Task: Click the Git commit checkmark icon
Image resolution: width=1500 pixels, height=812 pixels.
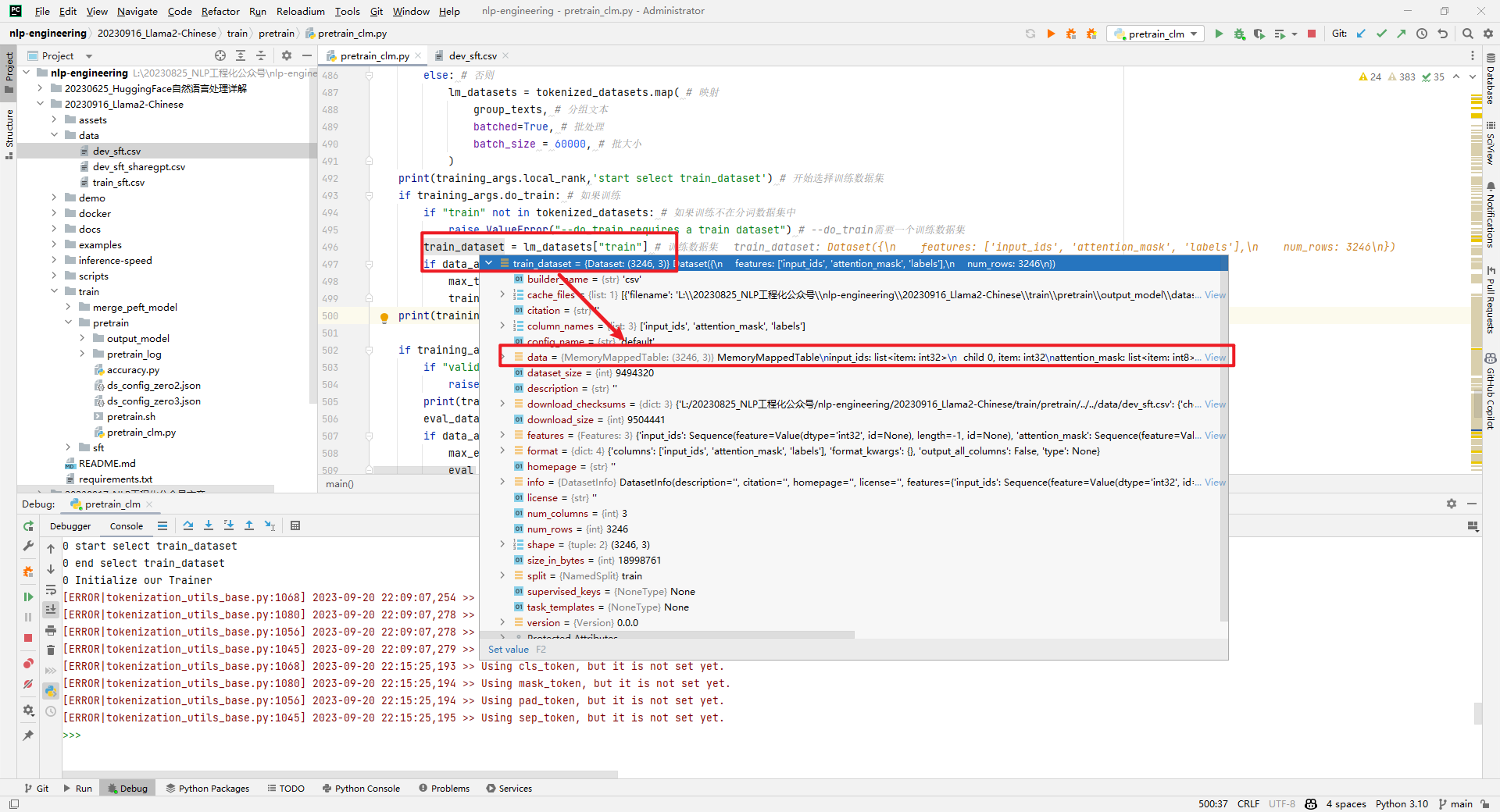Action: pyautogui.click(x=1381, y=34)
